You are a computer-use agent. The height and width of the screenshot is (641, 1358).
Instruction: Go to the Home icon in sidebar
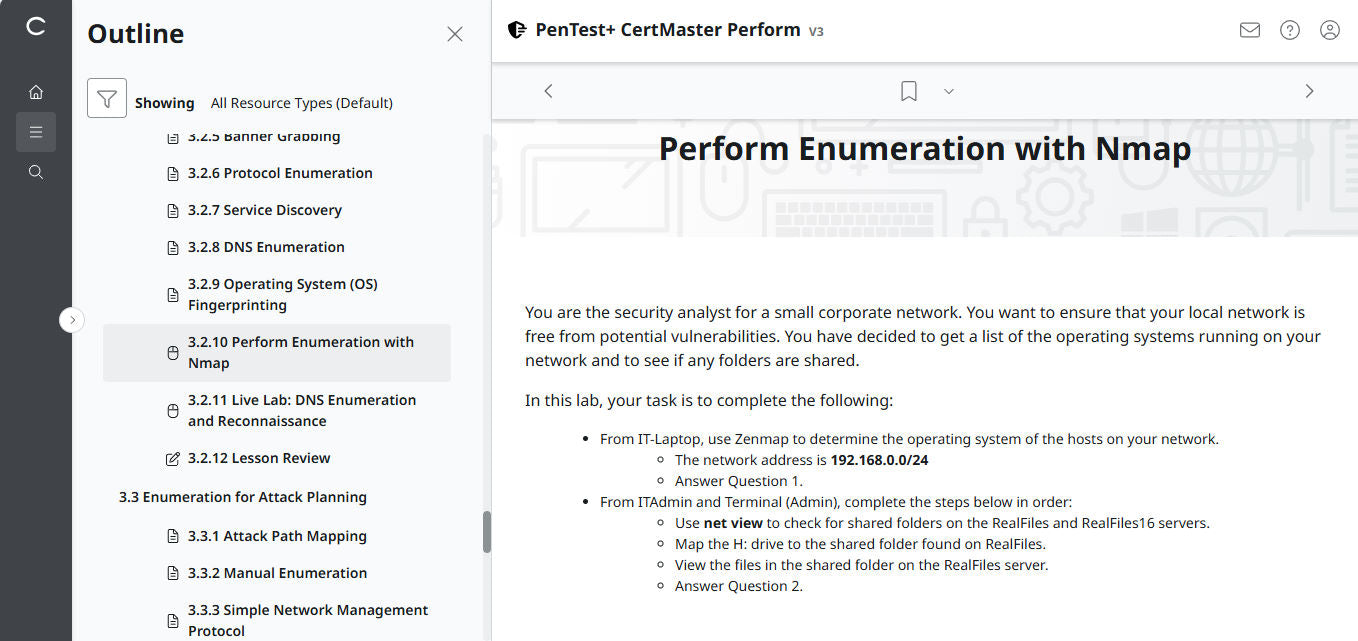pyautogui.click(x=36, y=92)
